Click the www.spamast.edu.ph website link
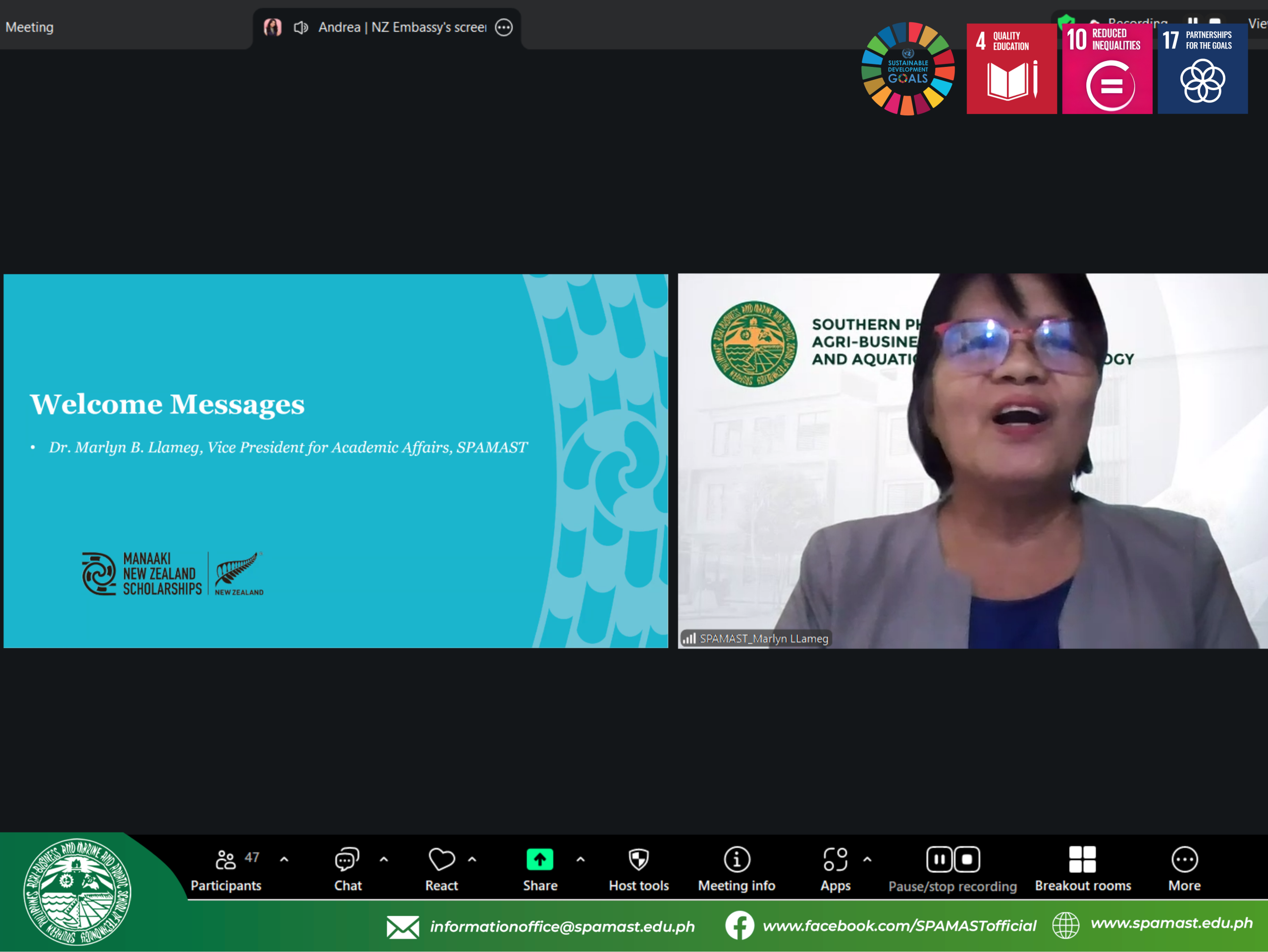 click(x=1171, y=923)
